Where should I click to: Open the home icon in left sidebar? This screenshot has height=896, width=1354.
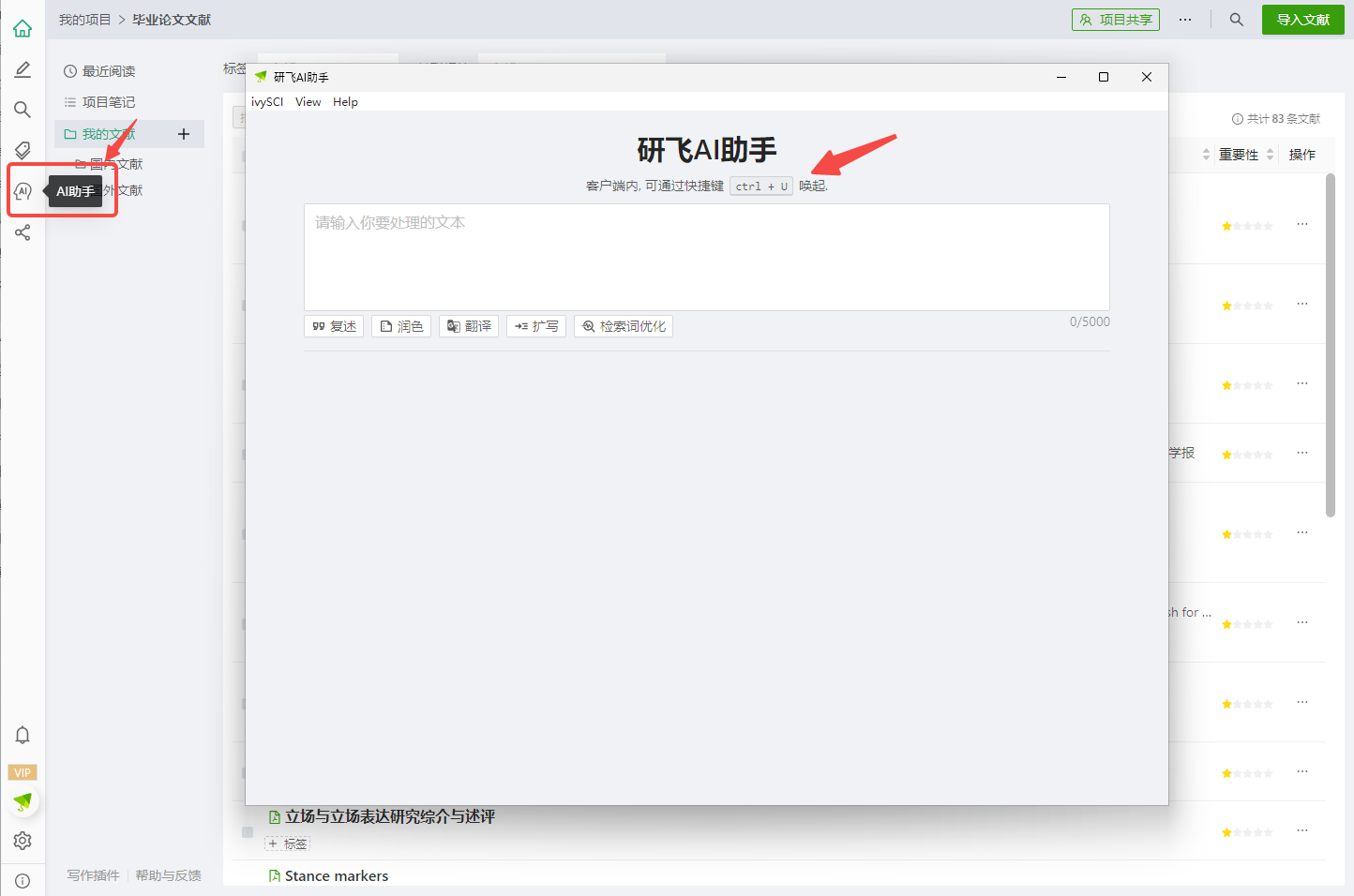23,28
